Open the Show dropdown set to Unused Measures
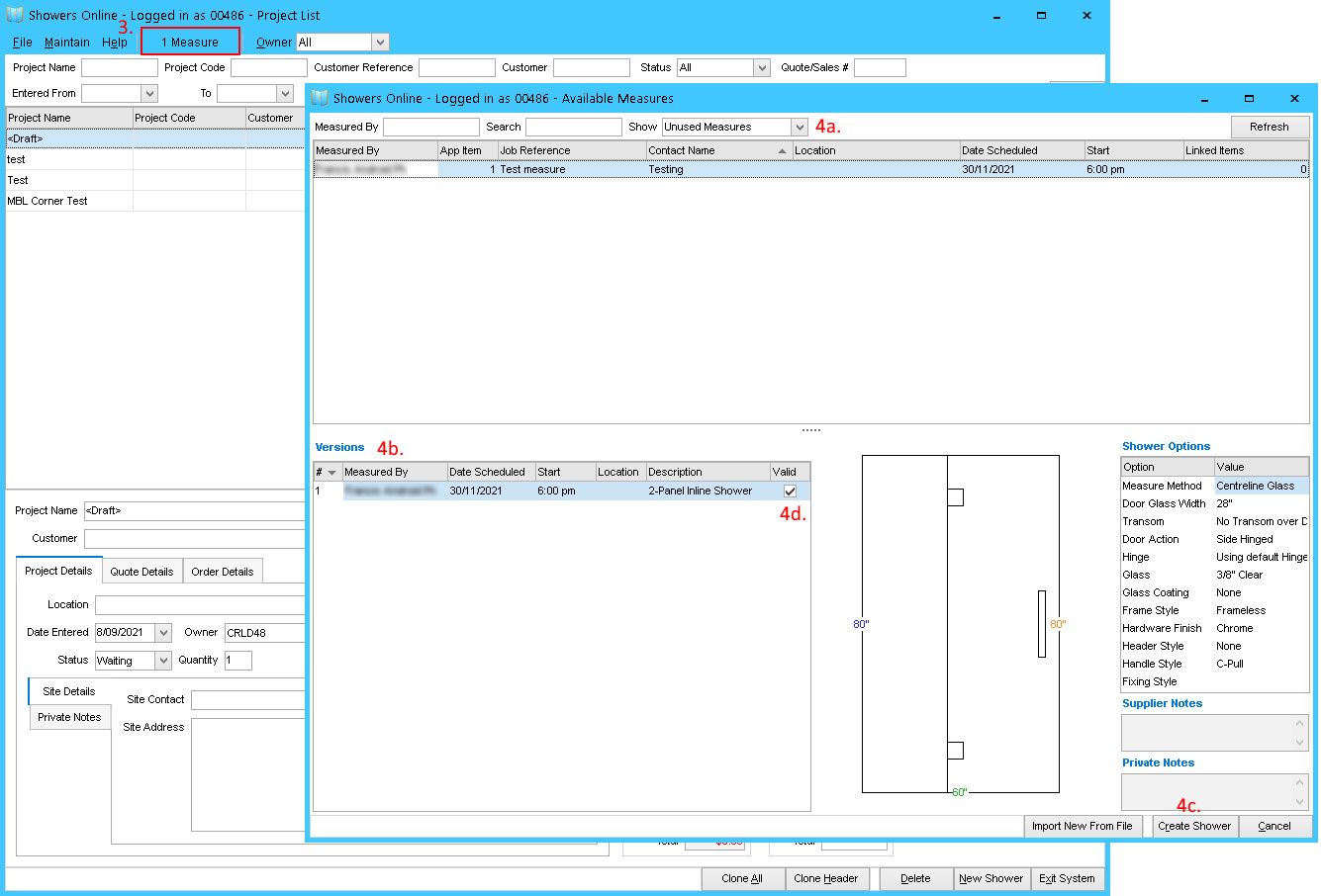This screenshot has width=1321, height=896. click(800, 128)
